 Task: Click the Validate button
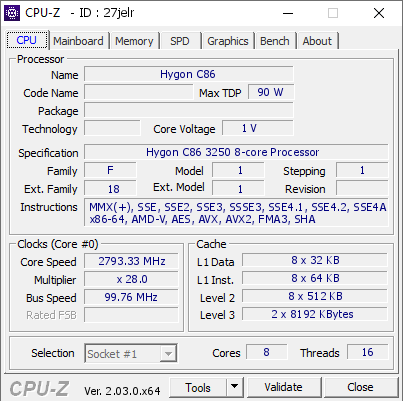284,387
